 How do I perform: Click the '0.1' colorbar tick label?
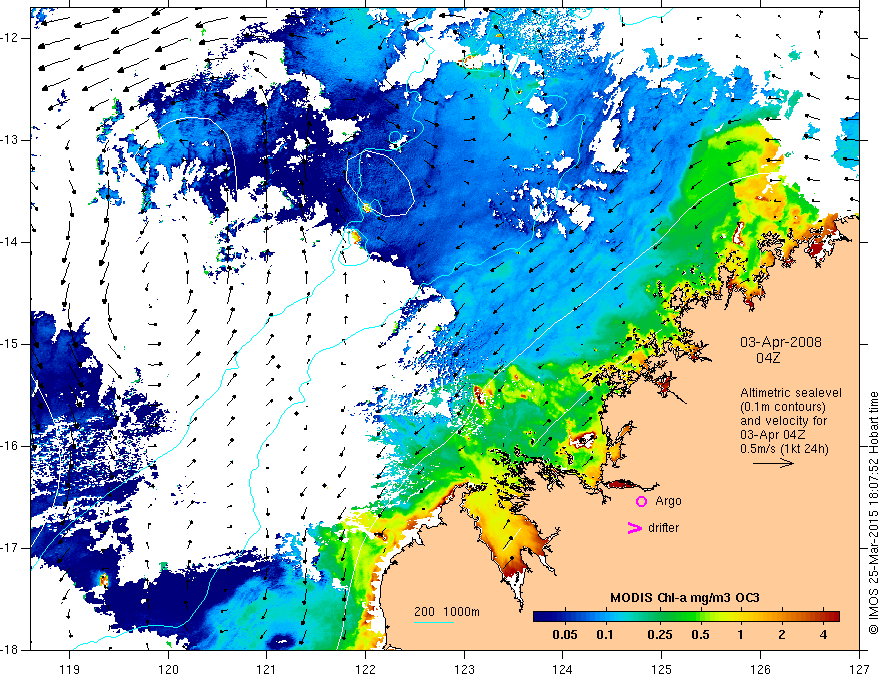coord(604,635)
